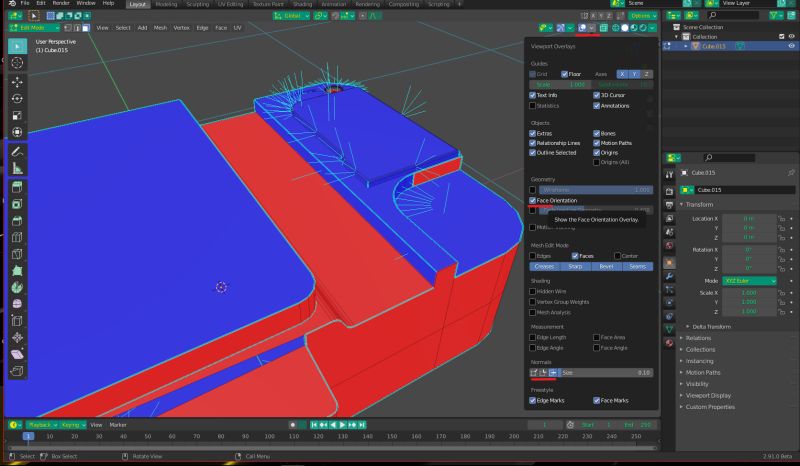Viewport: 800px width, 466px height.
Task: Toggle the Seams overlay button
Action: click(x=638, y=266)
